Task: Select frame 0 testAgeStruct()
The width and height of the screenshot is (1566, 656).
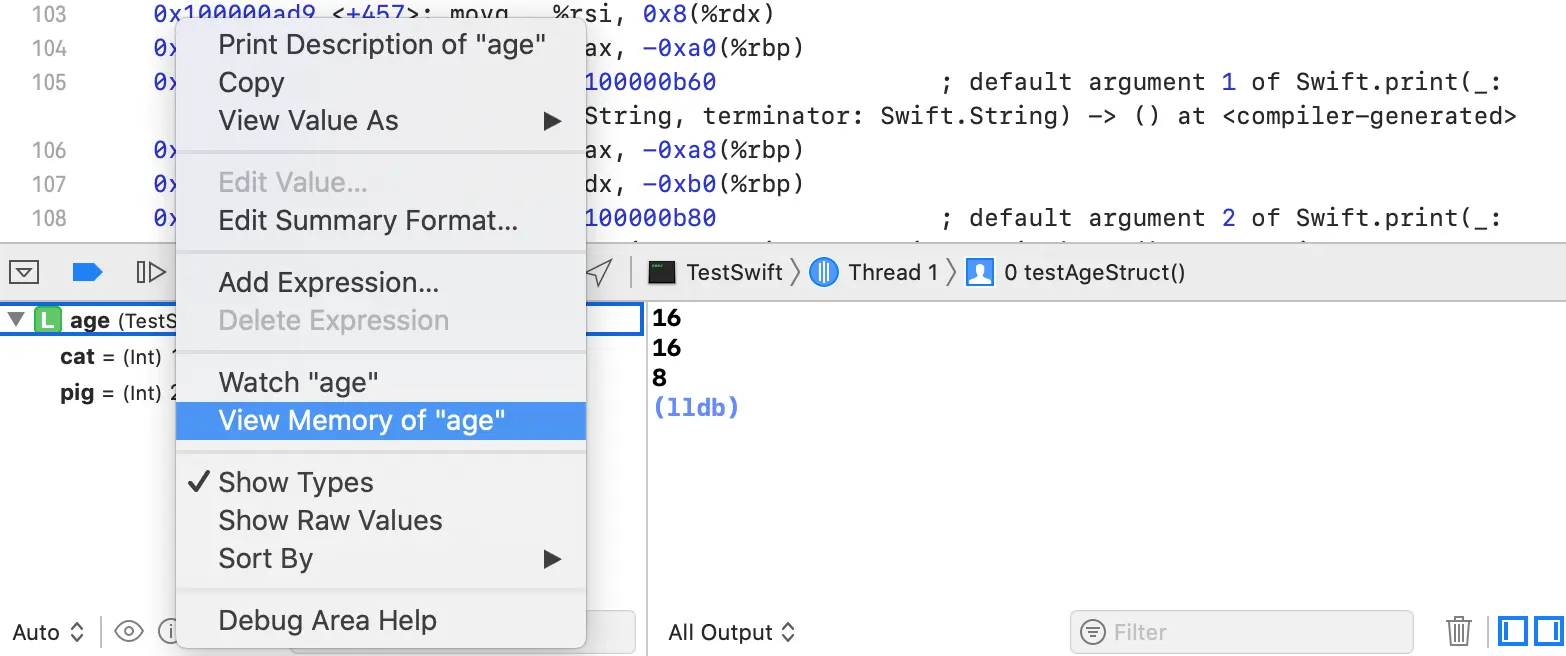Action: pyautogui.click(x=1076, y=272)
